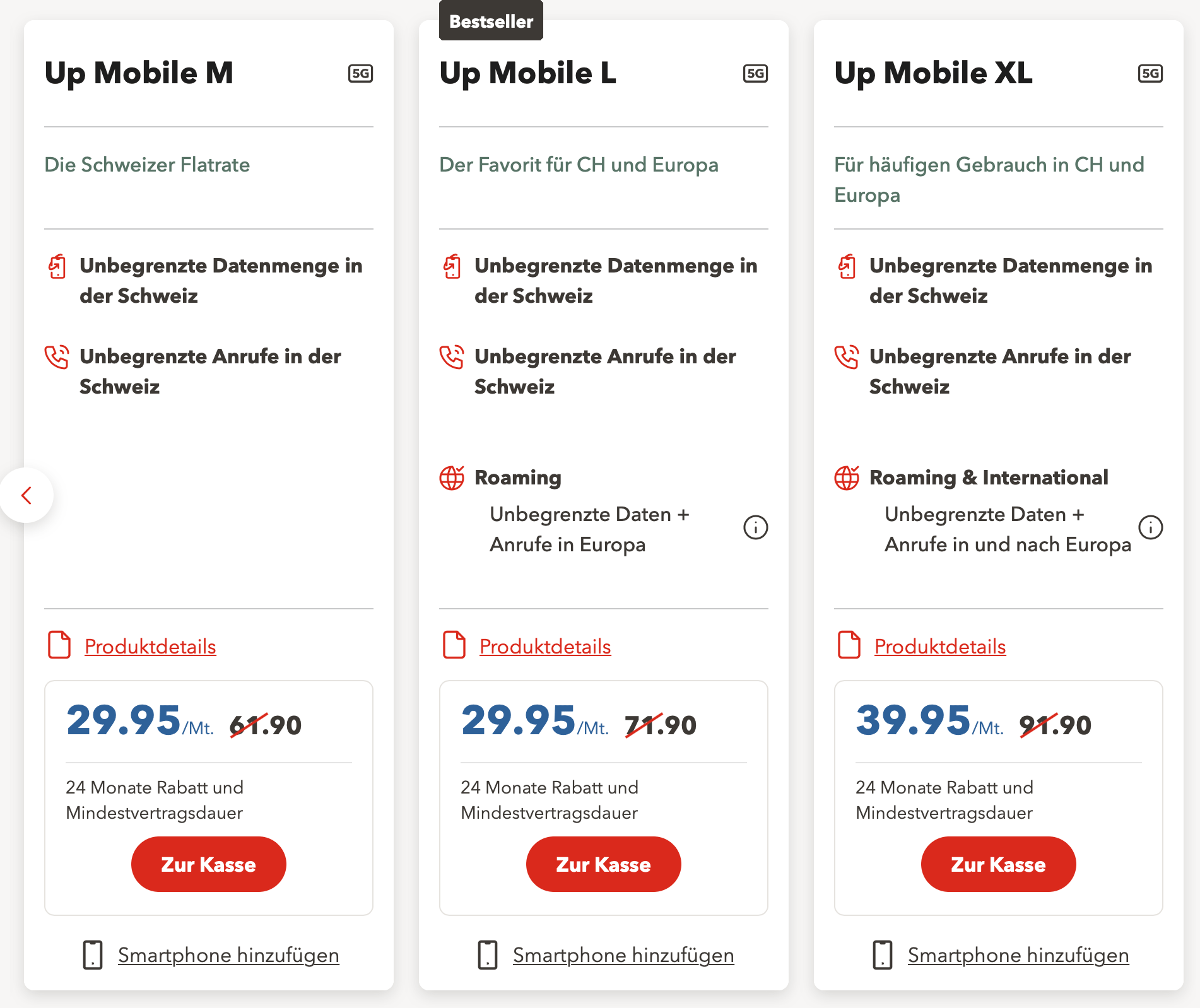Click Smartphone hinzufügen under Up Mobile M
Viewport: 1200px width, 1008px height.
coord(228,955)
